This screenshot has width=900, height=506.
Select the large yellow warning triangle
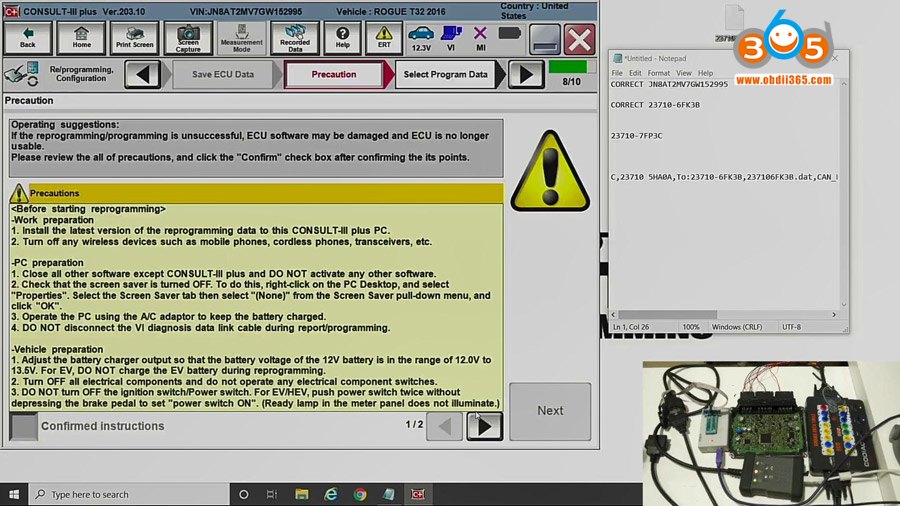550,172
